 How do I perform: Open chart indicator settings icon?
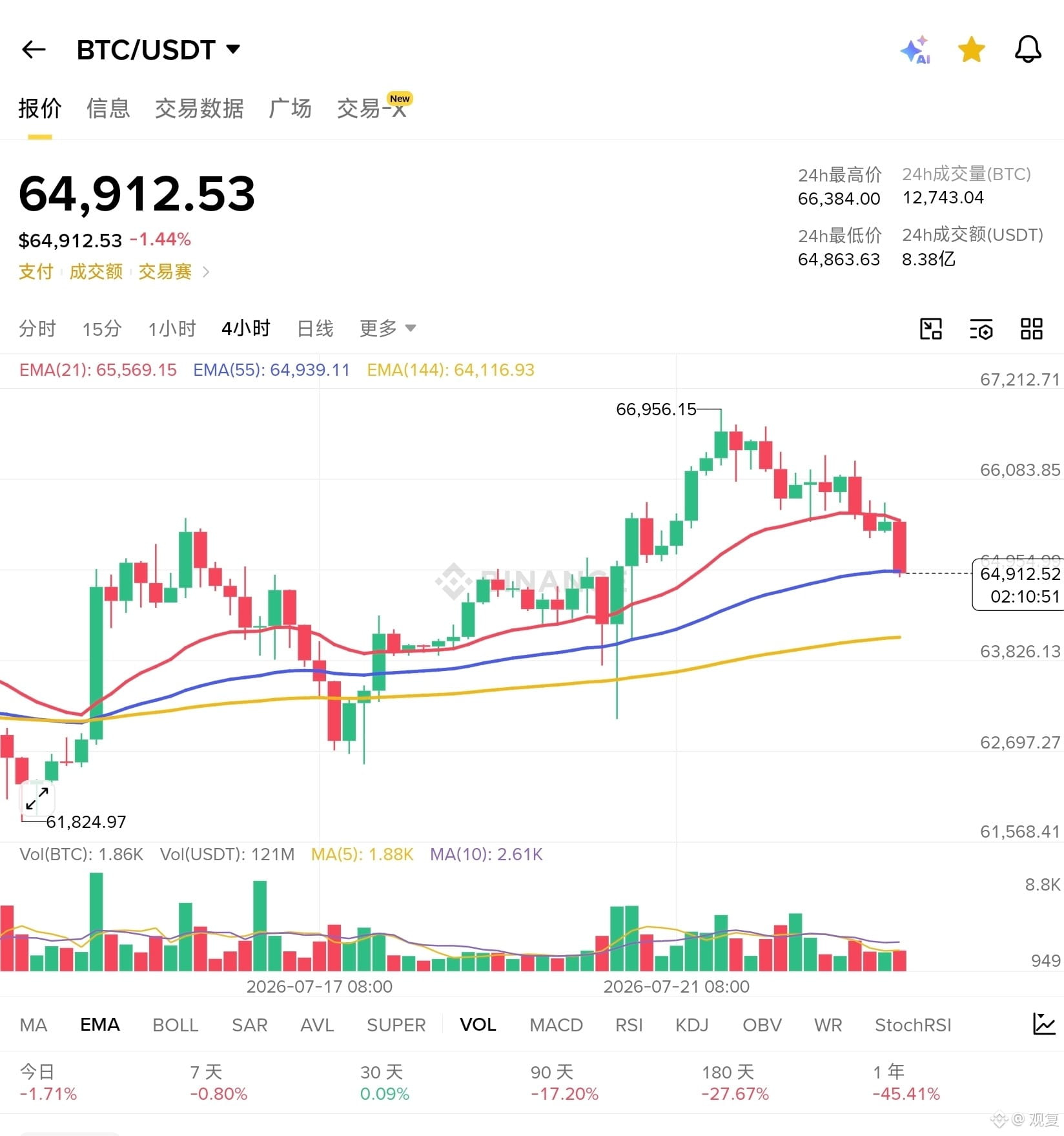[x=981, y=329]
